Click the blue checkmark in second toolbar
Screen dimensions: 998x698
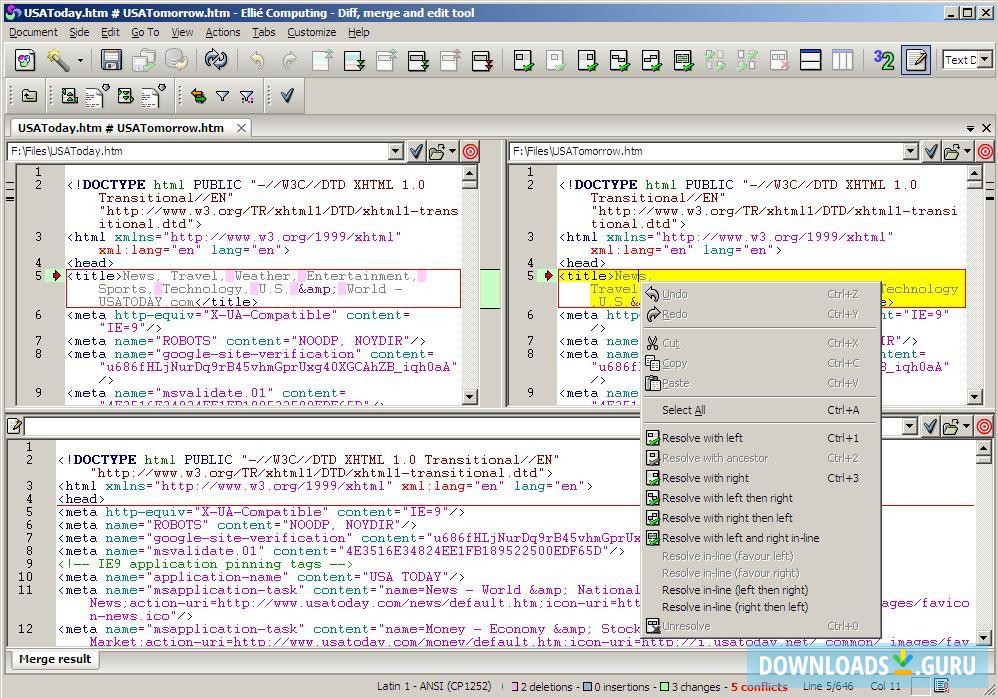point(287,95)
